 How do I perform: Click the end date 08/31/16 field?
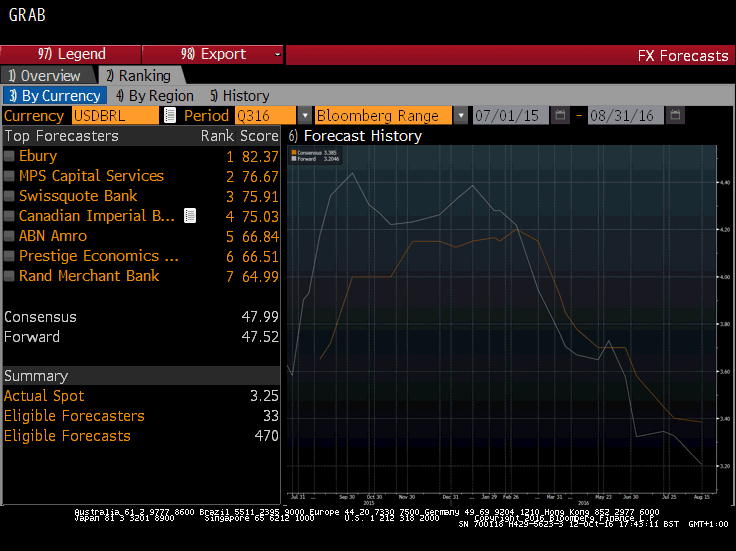(626, 115)
